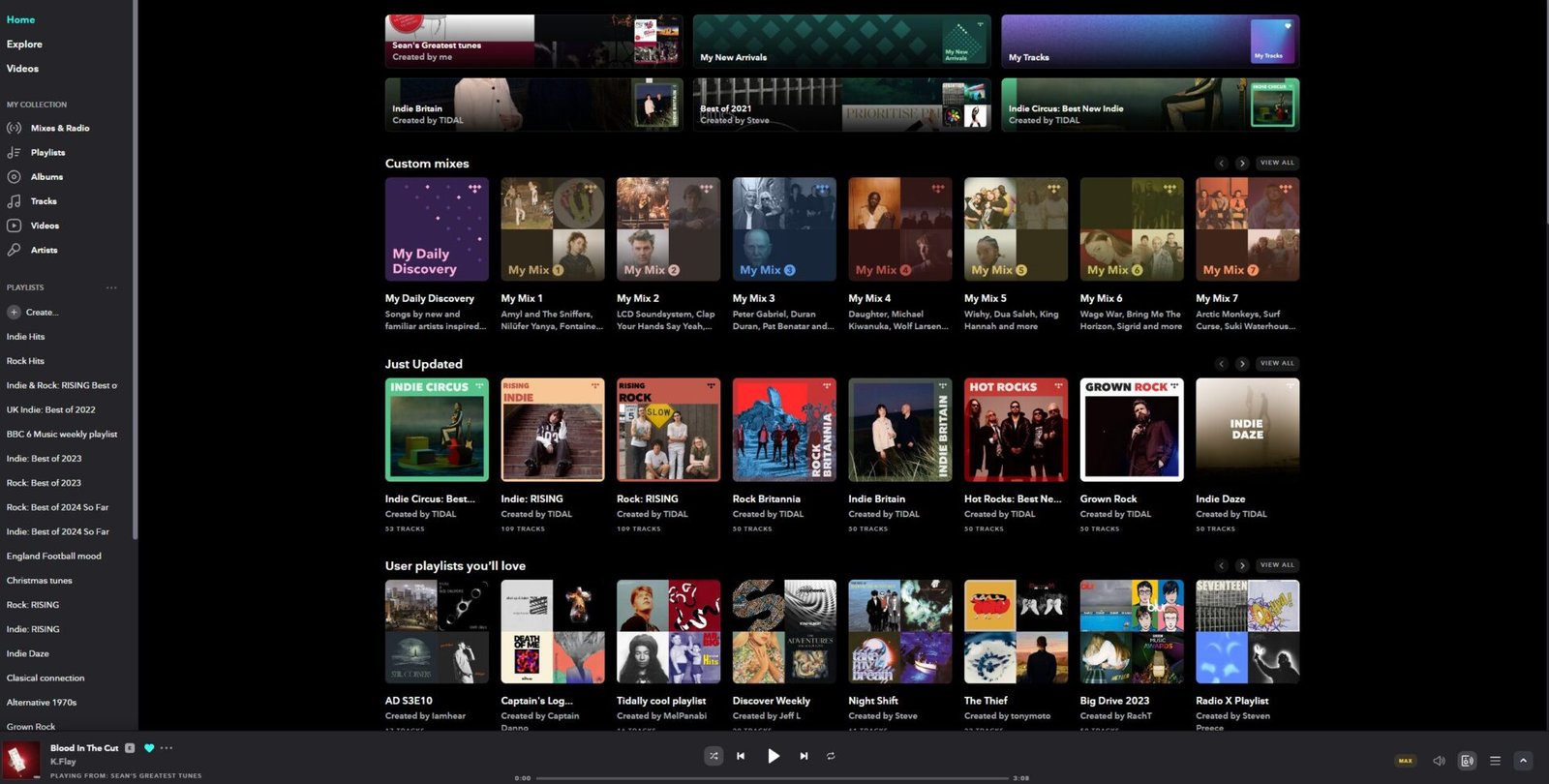This screenshot has width=1549, height=784.
Task: Go to the Home tab
Action: pyautogui.click(x=20, y=19)
